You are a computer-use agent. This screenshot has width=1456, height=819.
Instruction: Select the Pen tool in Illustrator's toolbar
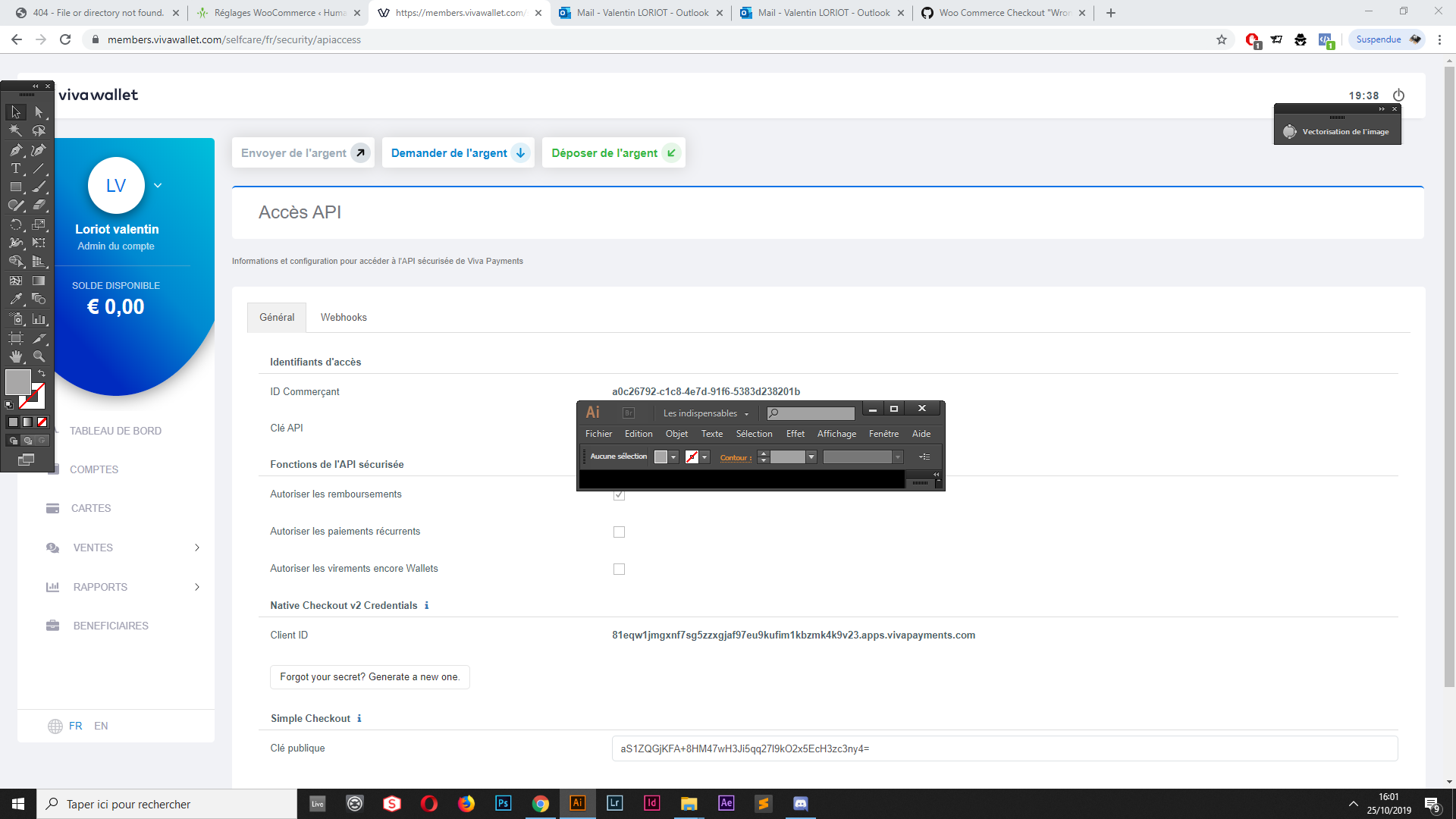(15, 150)
